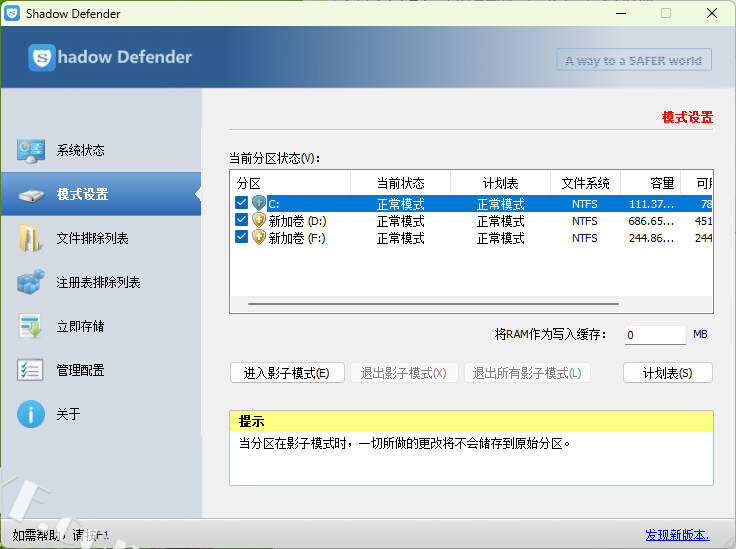Click the 提示 tip header

pyautogui.click(x=471, y=421)
